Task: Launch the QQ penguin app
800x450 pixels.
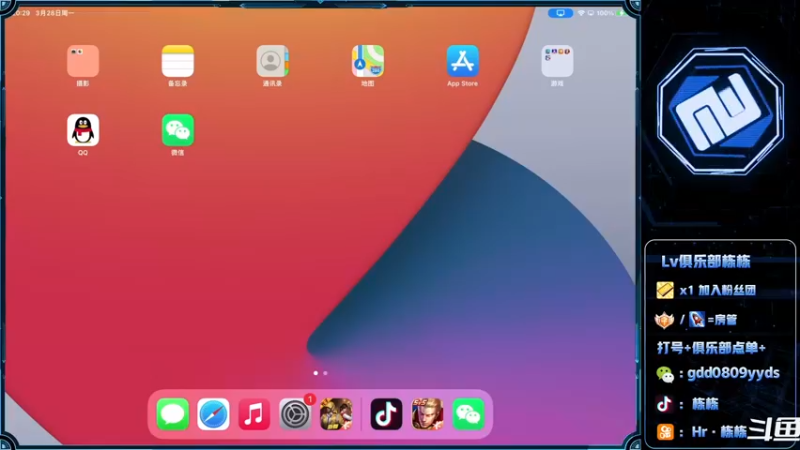Action: tap(83, 130)
